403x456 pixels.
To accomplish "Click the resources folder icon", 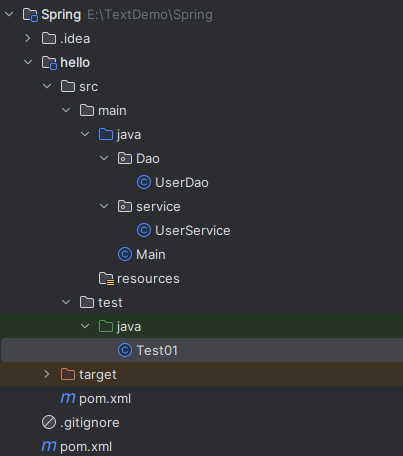I will click(106, 279).
